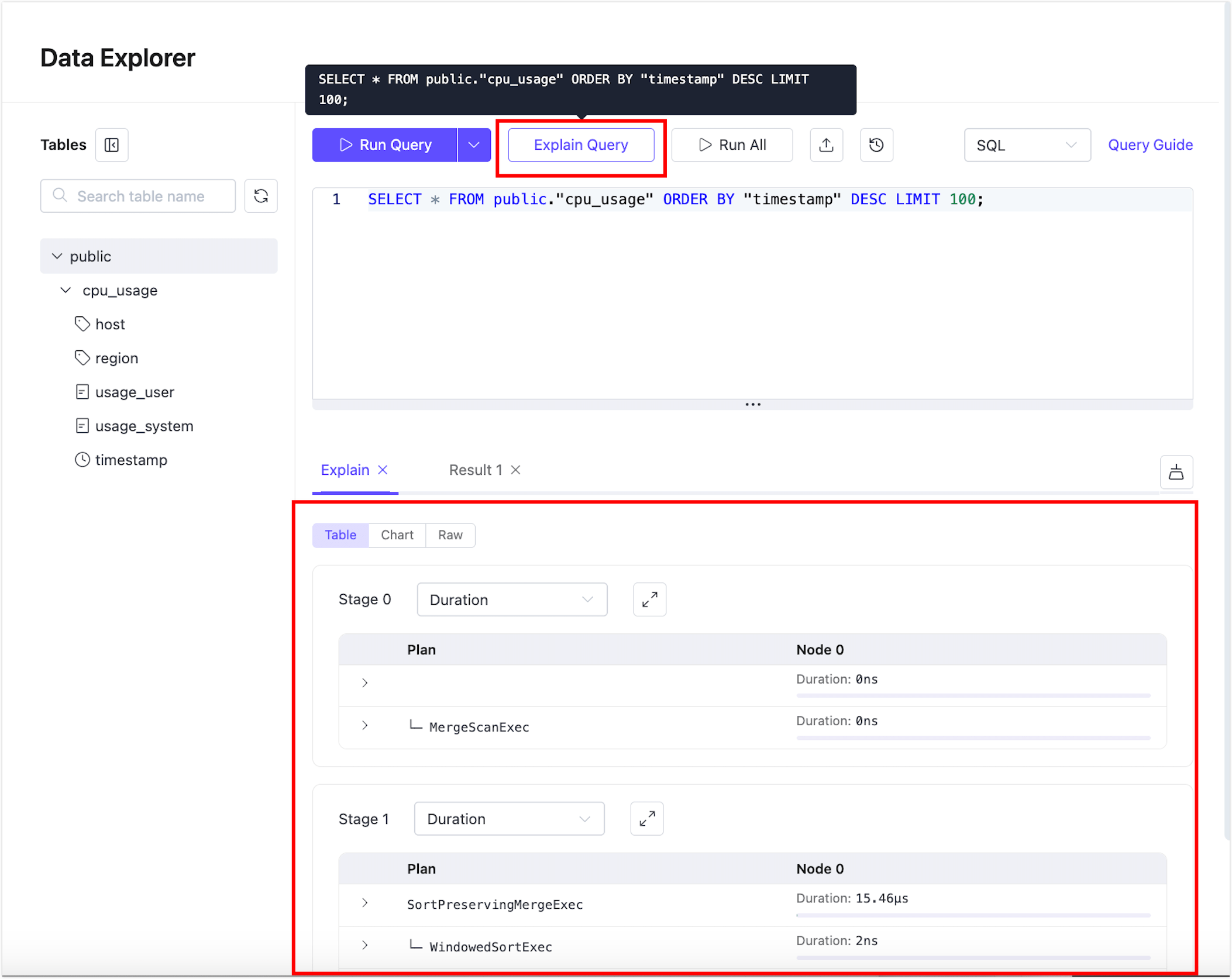Close the Explain tab
The height and width of the screenshot is (979, 1232).
coord(383,470)
